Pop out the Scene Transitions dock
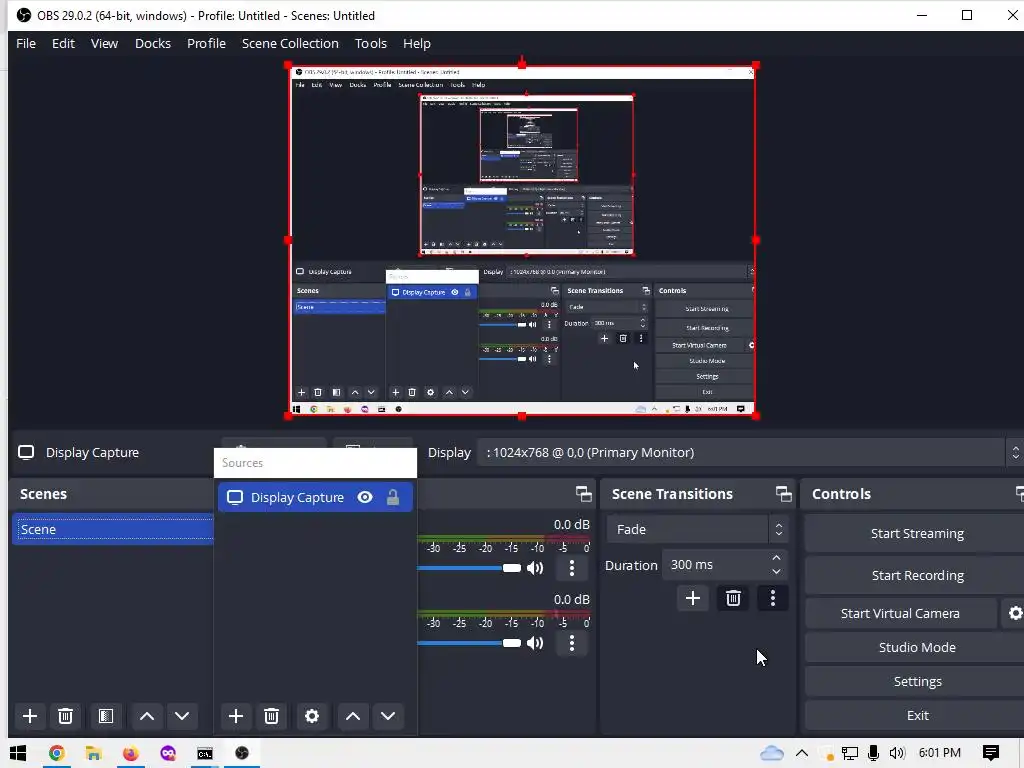Viewport: 1024px width, 768px height. [784, 494]
